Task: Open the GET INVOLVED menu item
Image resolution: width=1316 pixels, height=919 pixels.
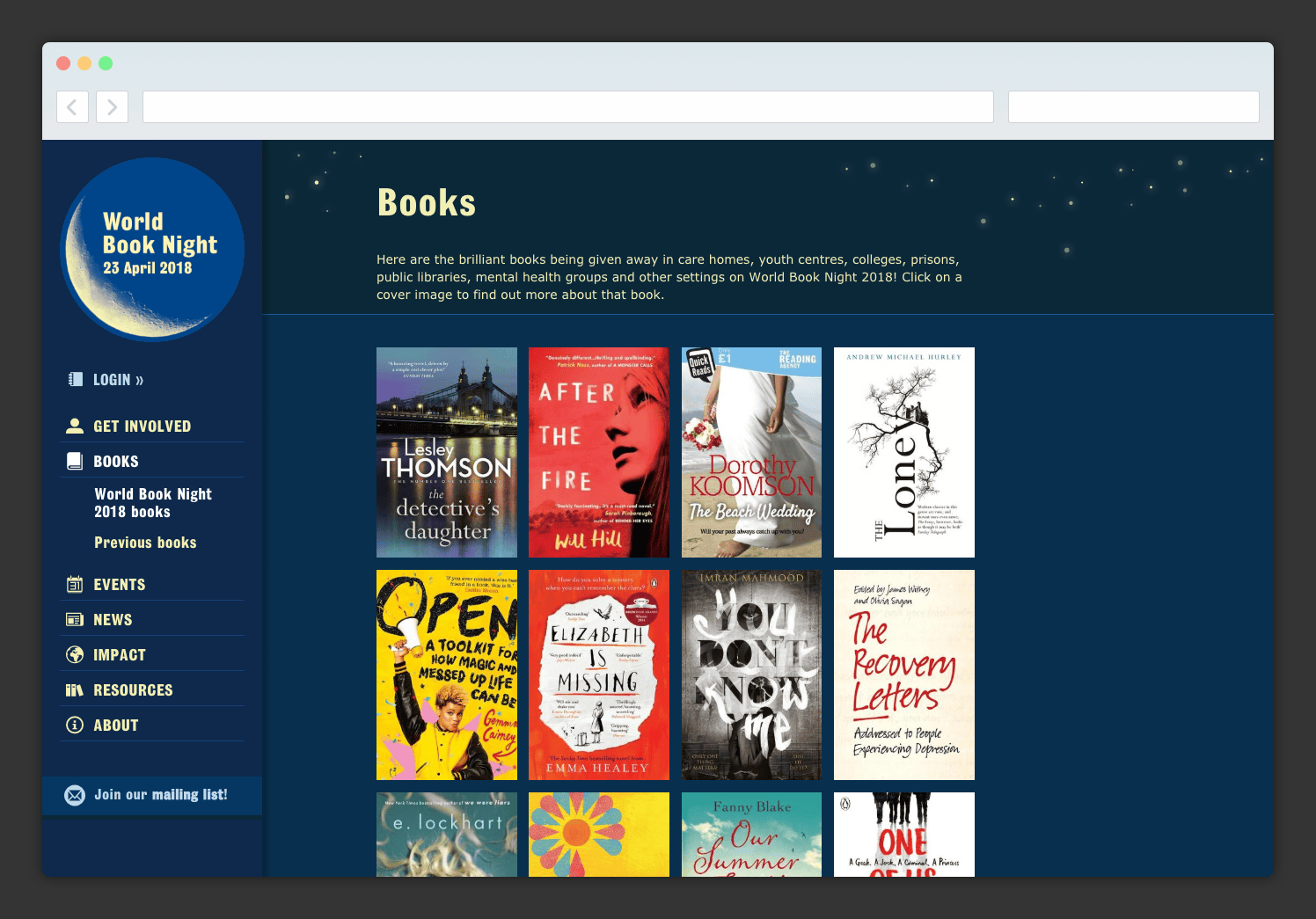Action: (143, 427)
